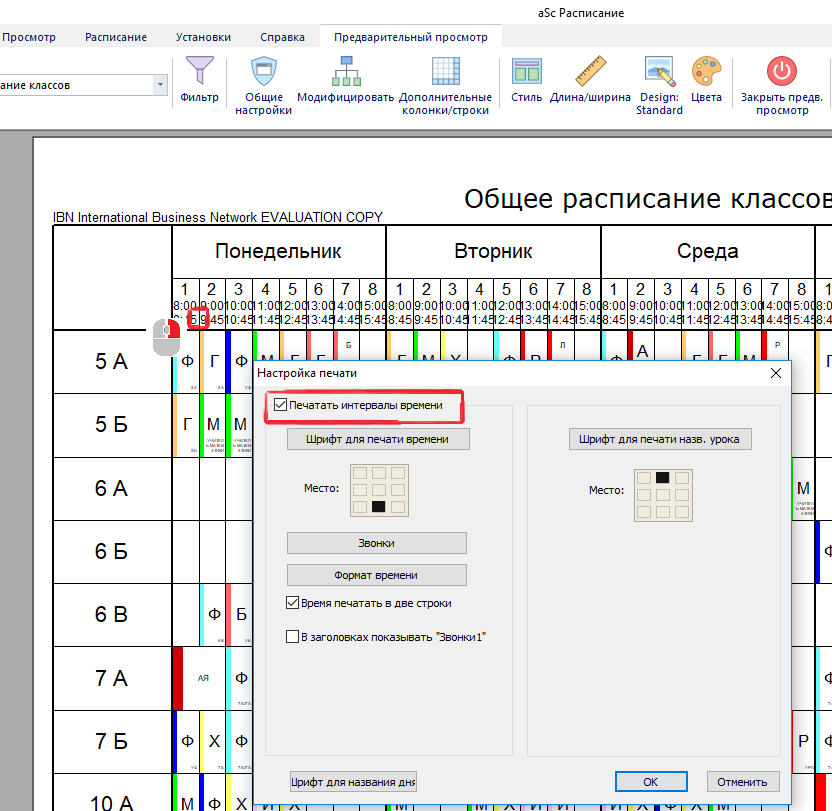The image size is (832, 811).
Task: Open Длина/ширина ruler icon
Action: [590, 72]
